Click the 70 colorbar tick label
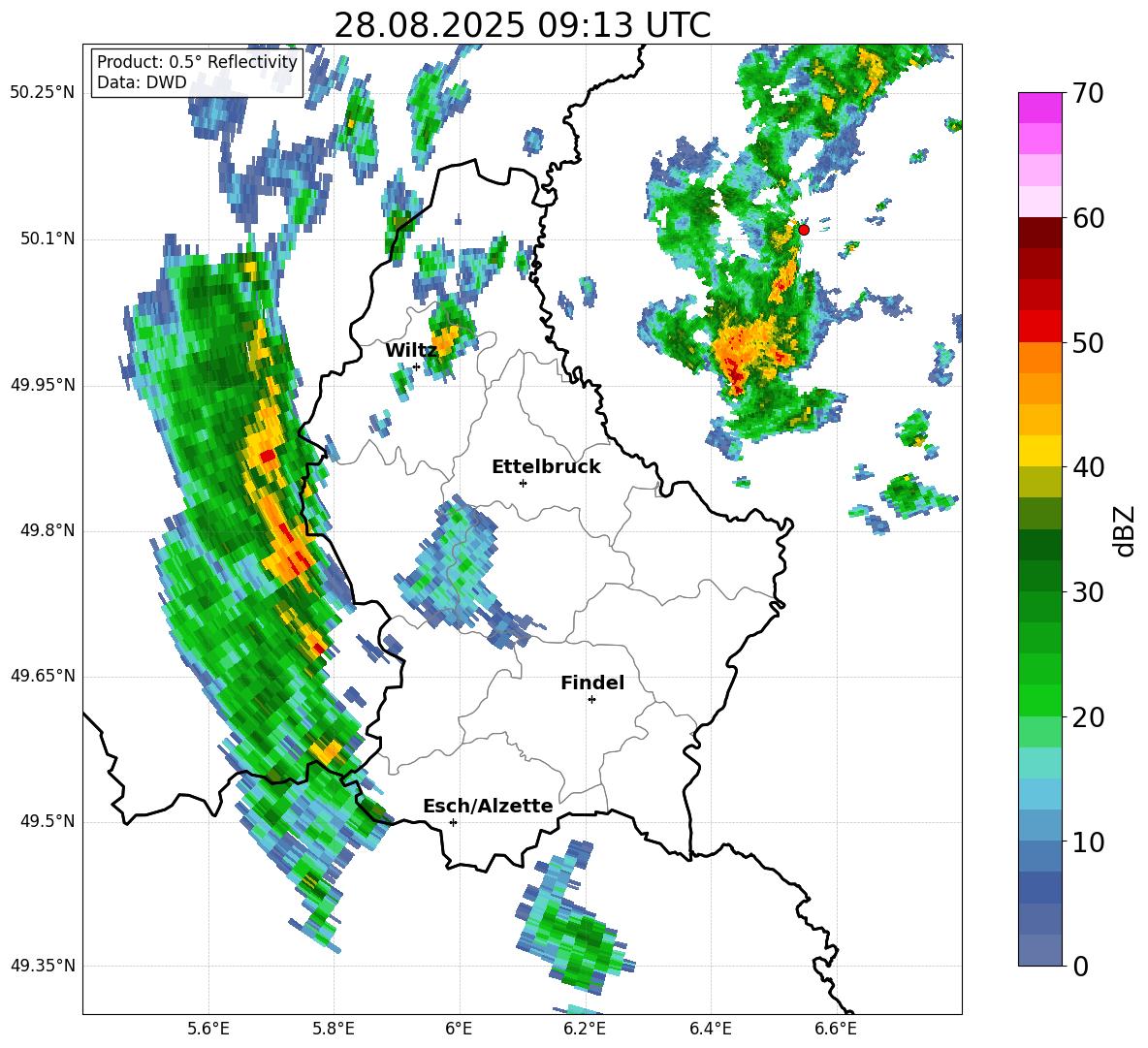The image size is (1148, 1048). click(1087, 94)
